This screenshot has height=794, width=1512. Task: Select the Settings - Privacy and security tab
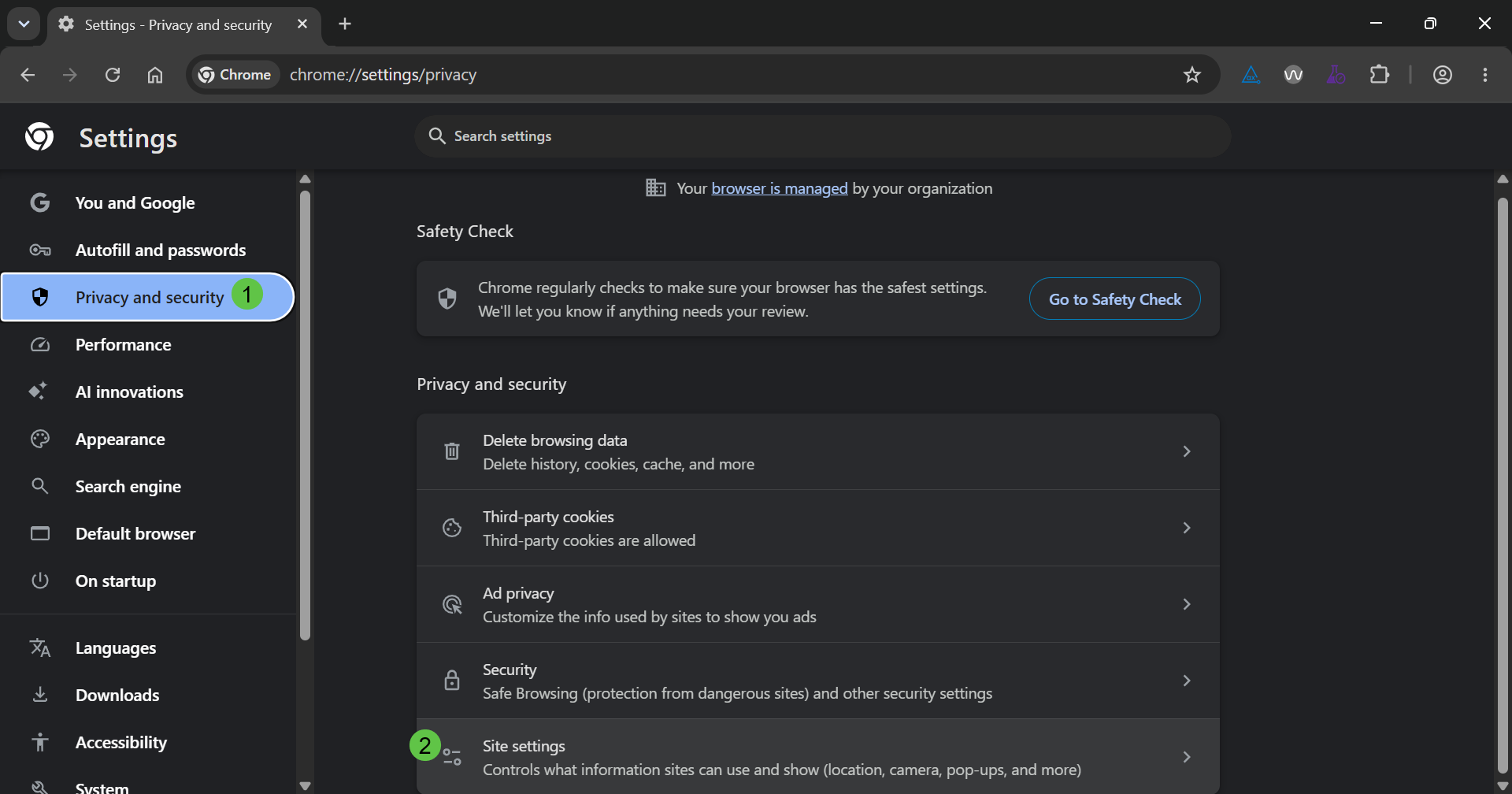[184, 25]
